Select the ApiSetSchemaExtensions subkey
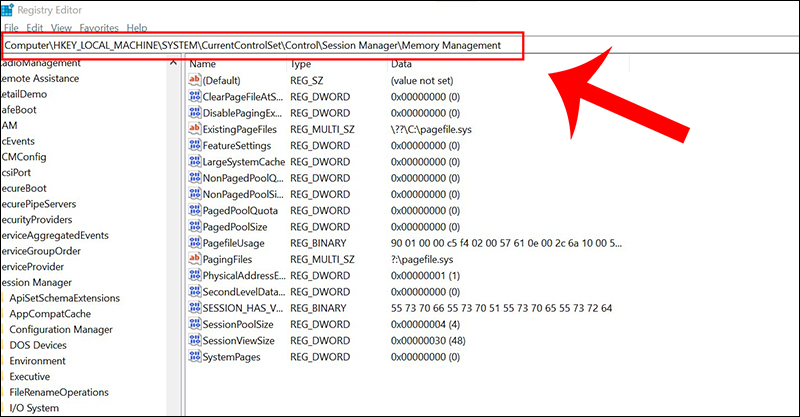This screenshot has height=417, width=800. [64, 299]
